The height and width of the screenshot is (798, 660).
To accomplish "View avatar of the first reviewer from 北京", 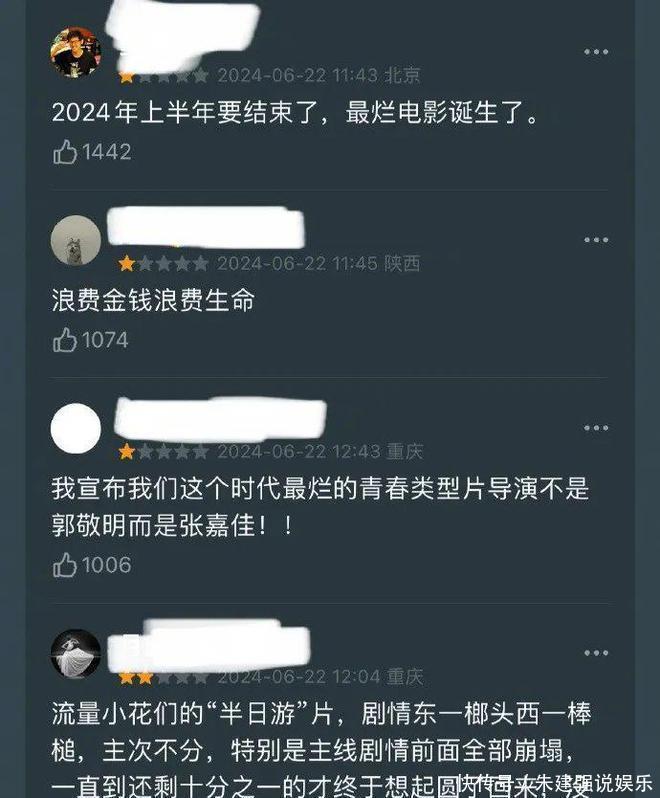I will point(76,52).
